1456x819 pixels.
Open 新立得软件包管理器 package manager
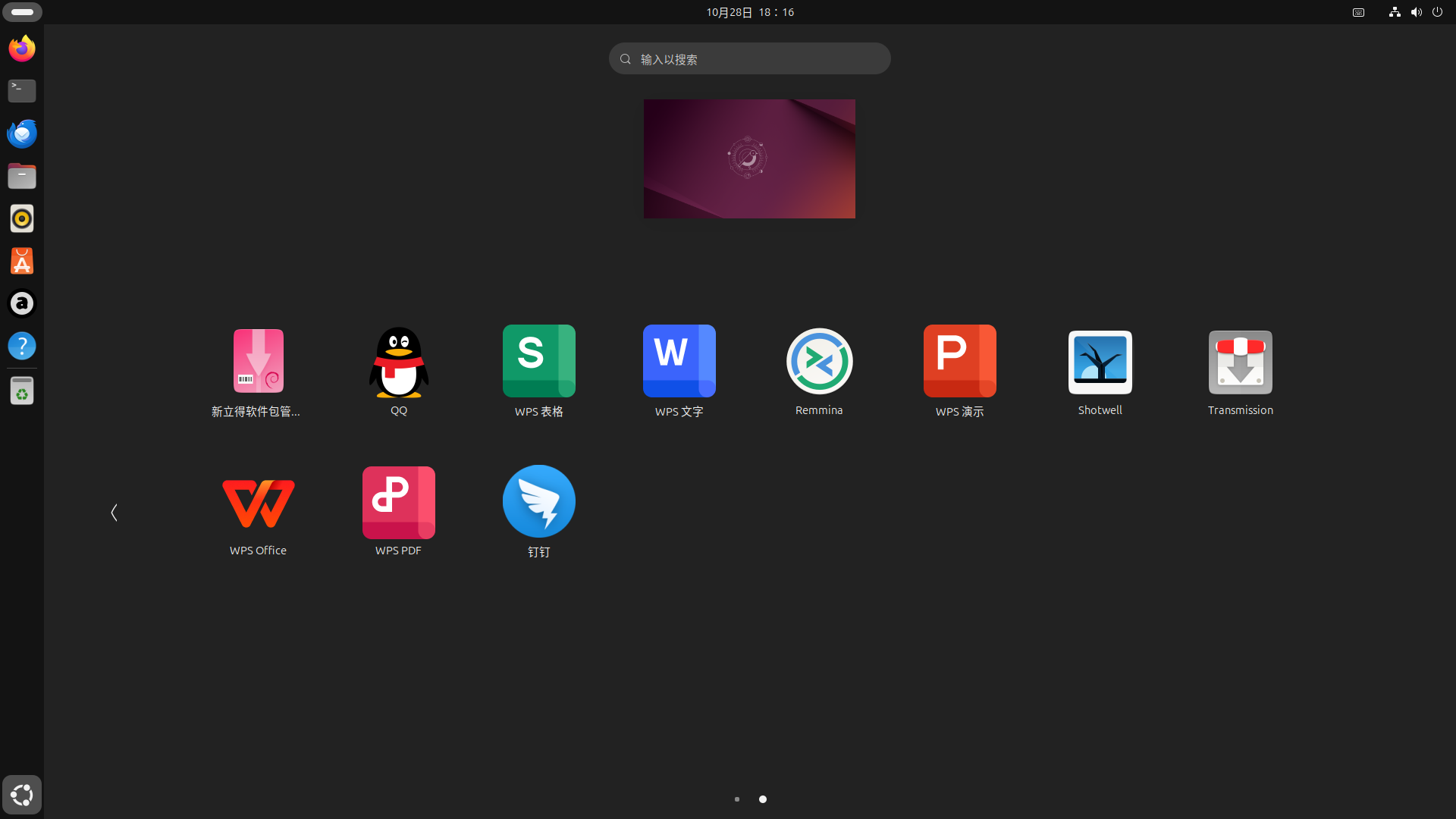coord(259,372)
